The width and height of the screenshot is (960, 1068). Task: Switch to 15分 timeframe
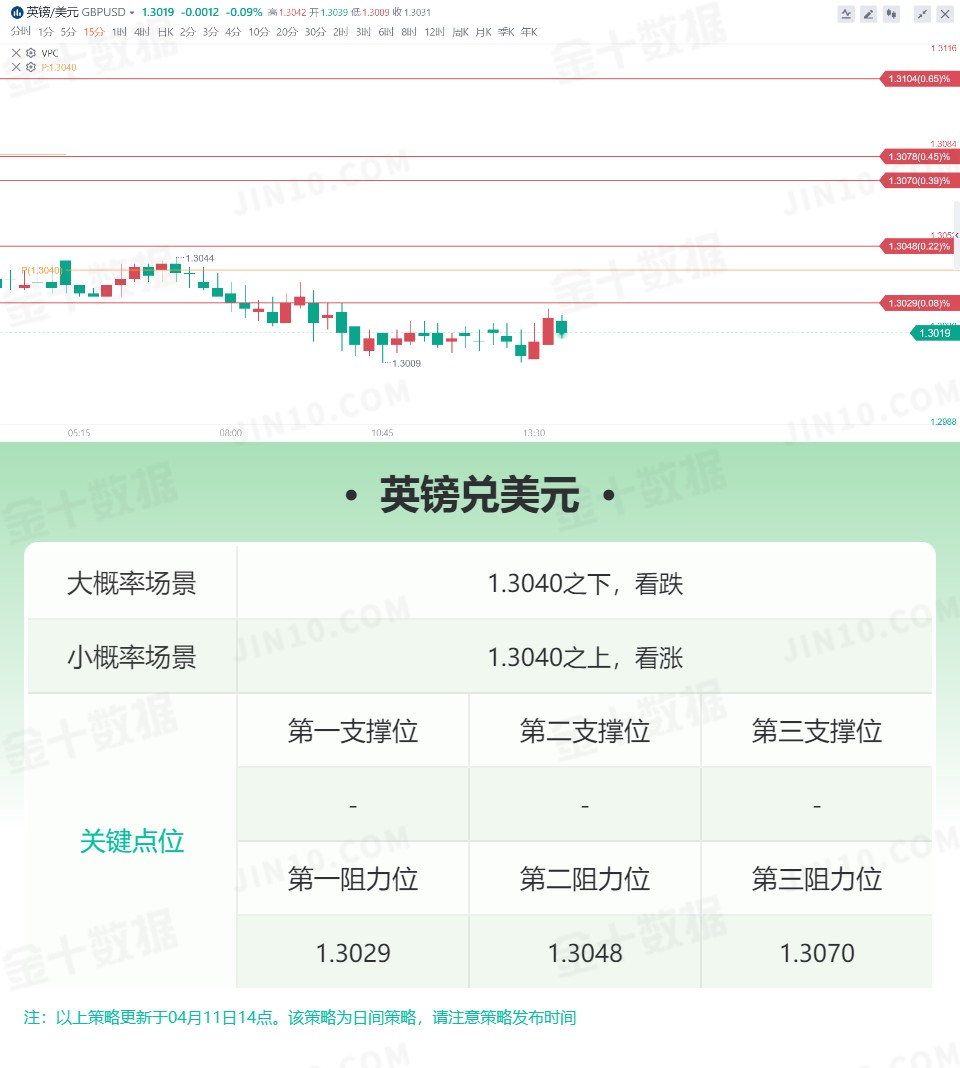click(94, 32)
